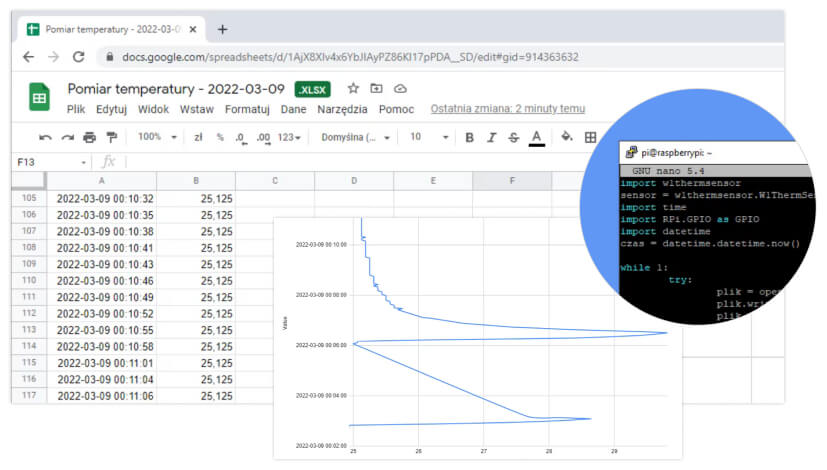This screenshot has width=827, height=470.
Task: Open the Wstaw menu
Action: click(197, 109)
